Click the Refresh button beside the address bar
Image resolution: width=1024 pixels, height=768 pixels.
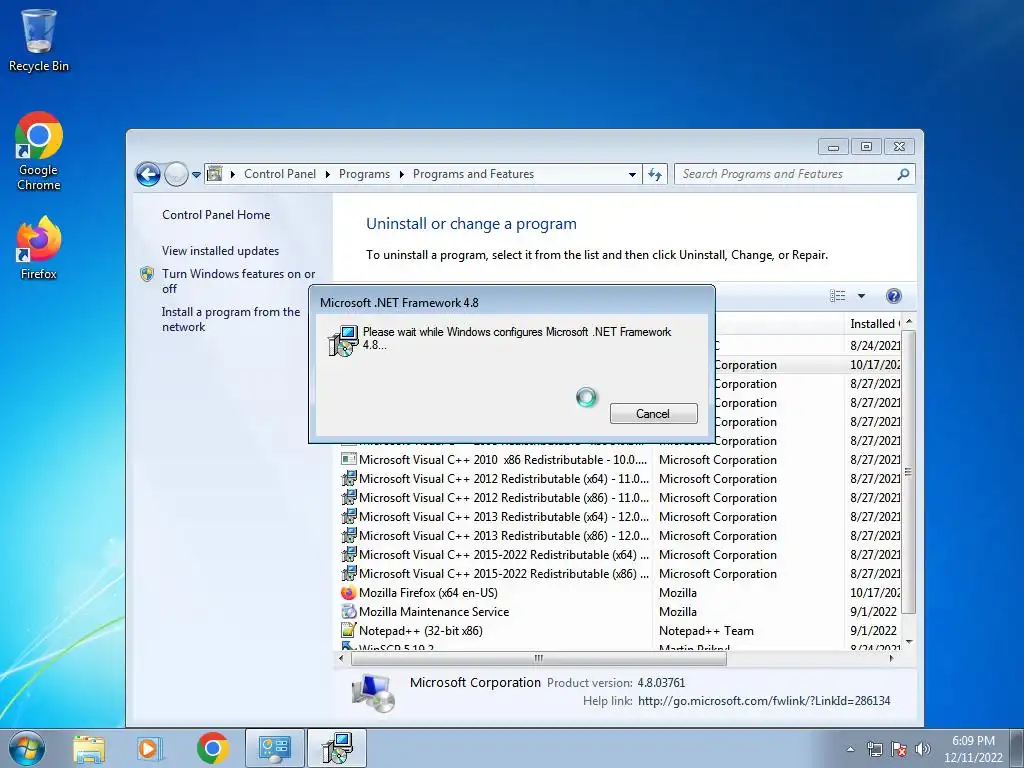(x=654, y=174)
